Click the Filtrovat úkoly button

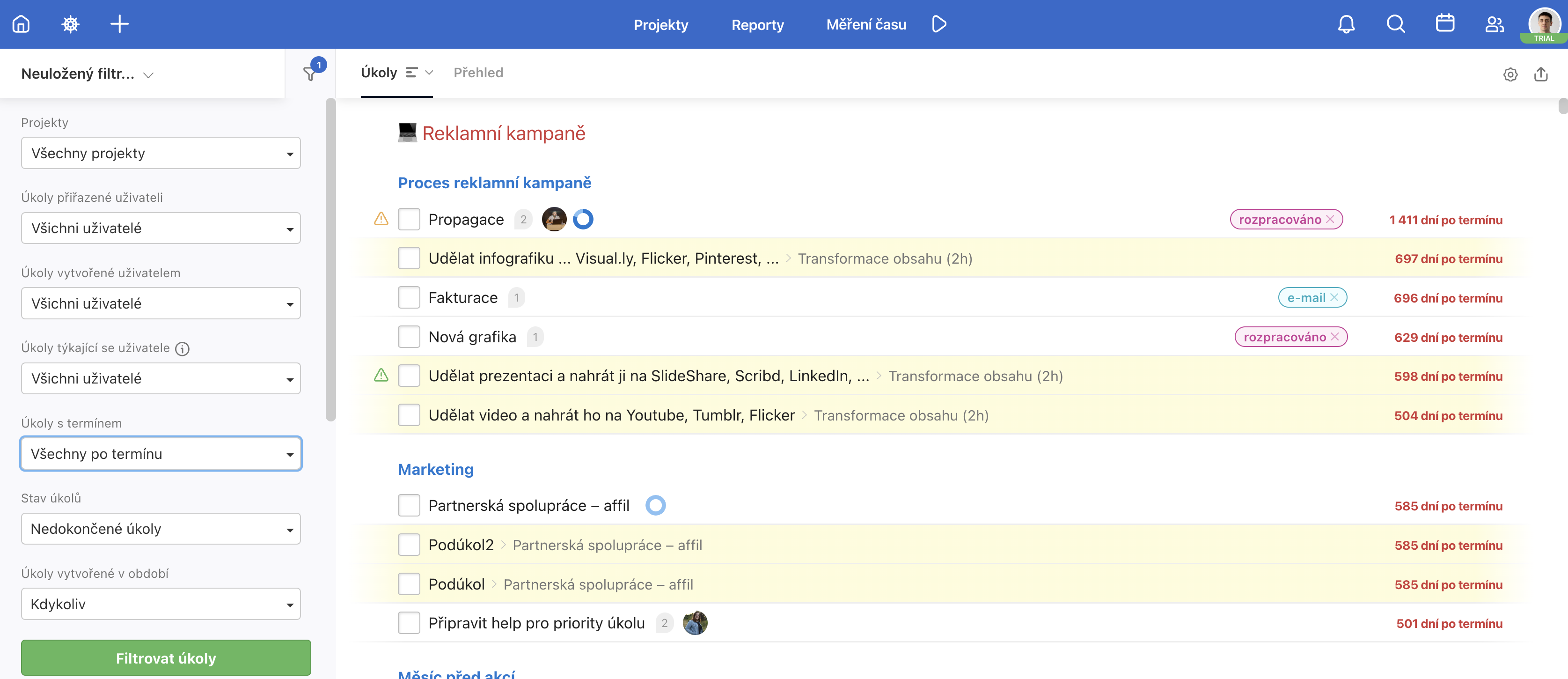tap(166, 657)
